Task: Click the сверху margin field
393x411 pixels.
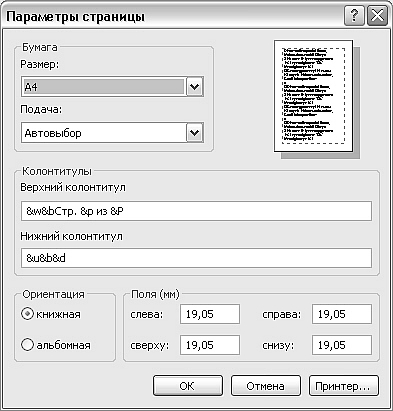Action: click(x=210, y=345)
